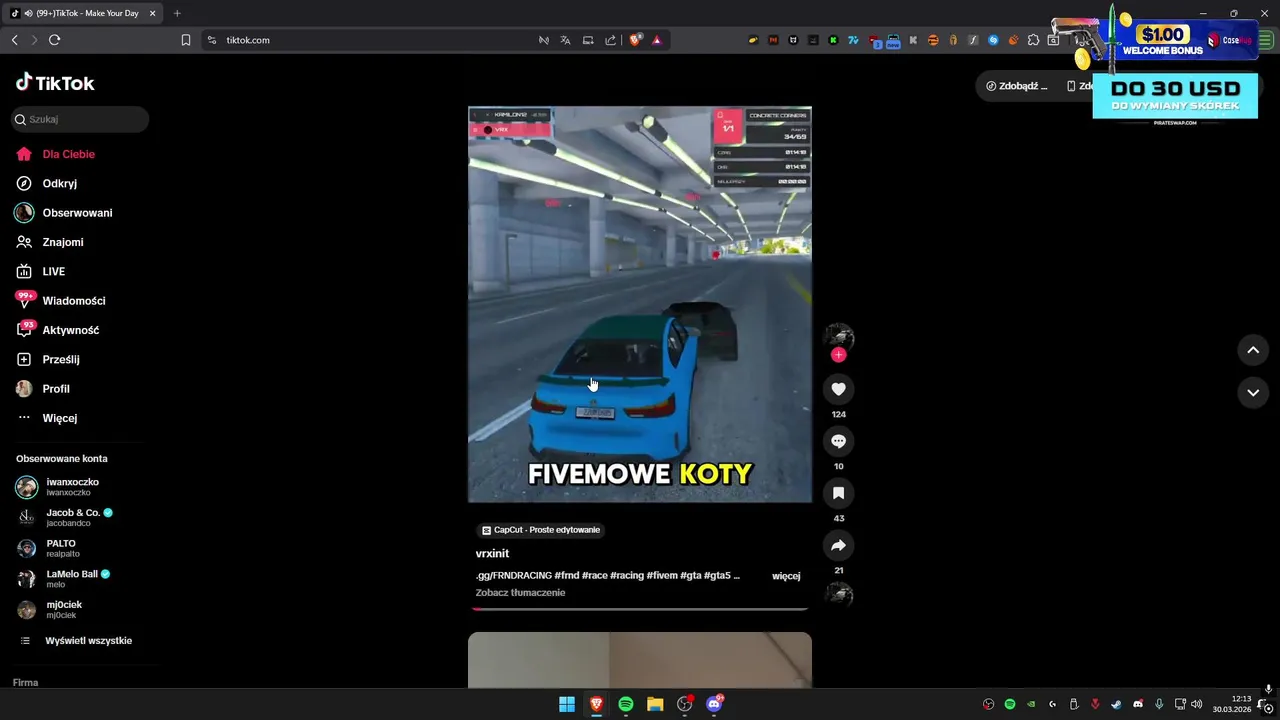Open Aktywność notifications
This screenshot has height=720, width=1280.
tap(58, 330)
